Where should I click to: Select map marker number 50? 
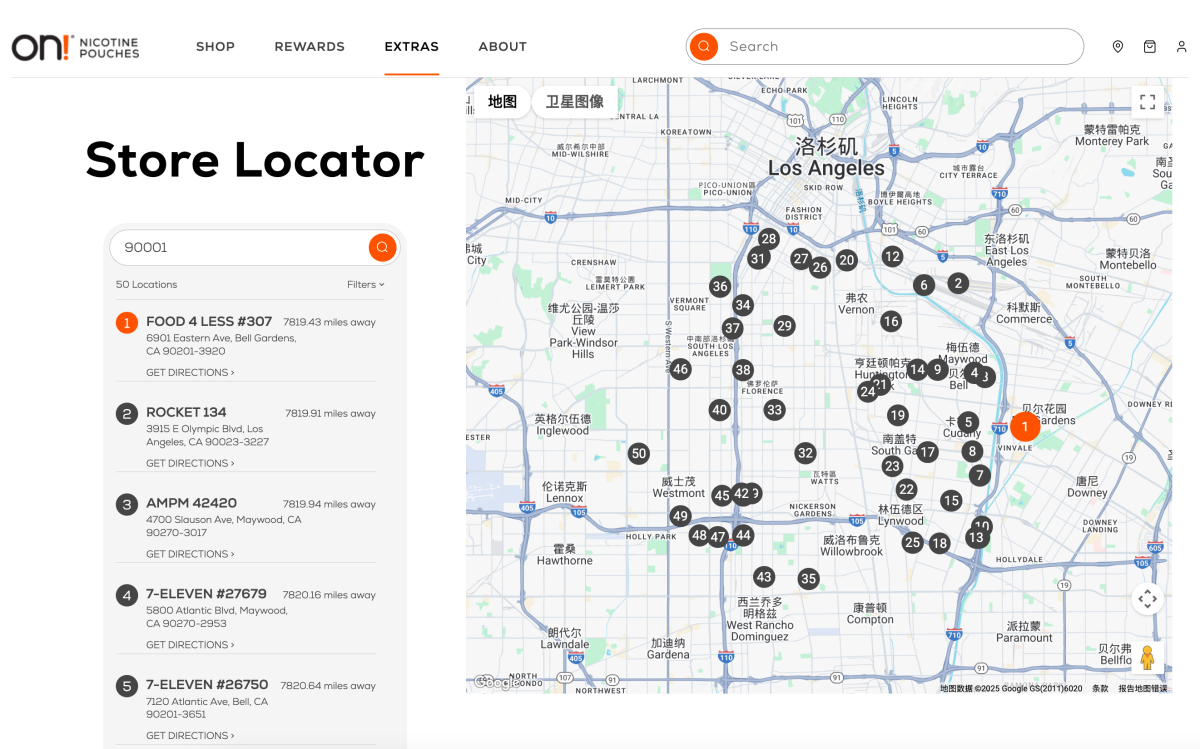click(x=639, y=453)
